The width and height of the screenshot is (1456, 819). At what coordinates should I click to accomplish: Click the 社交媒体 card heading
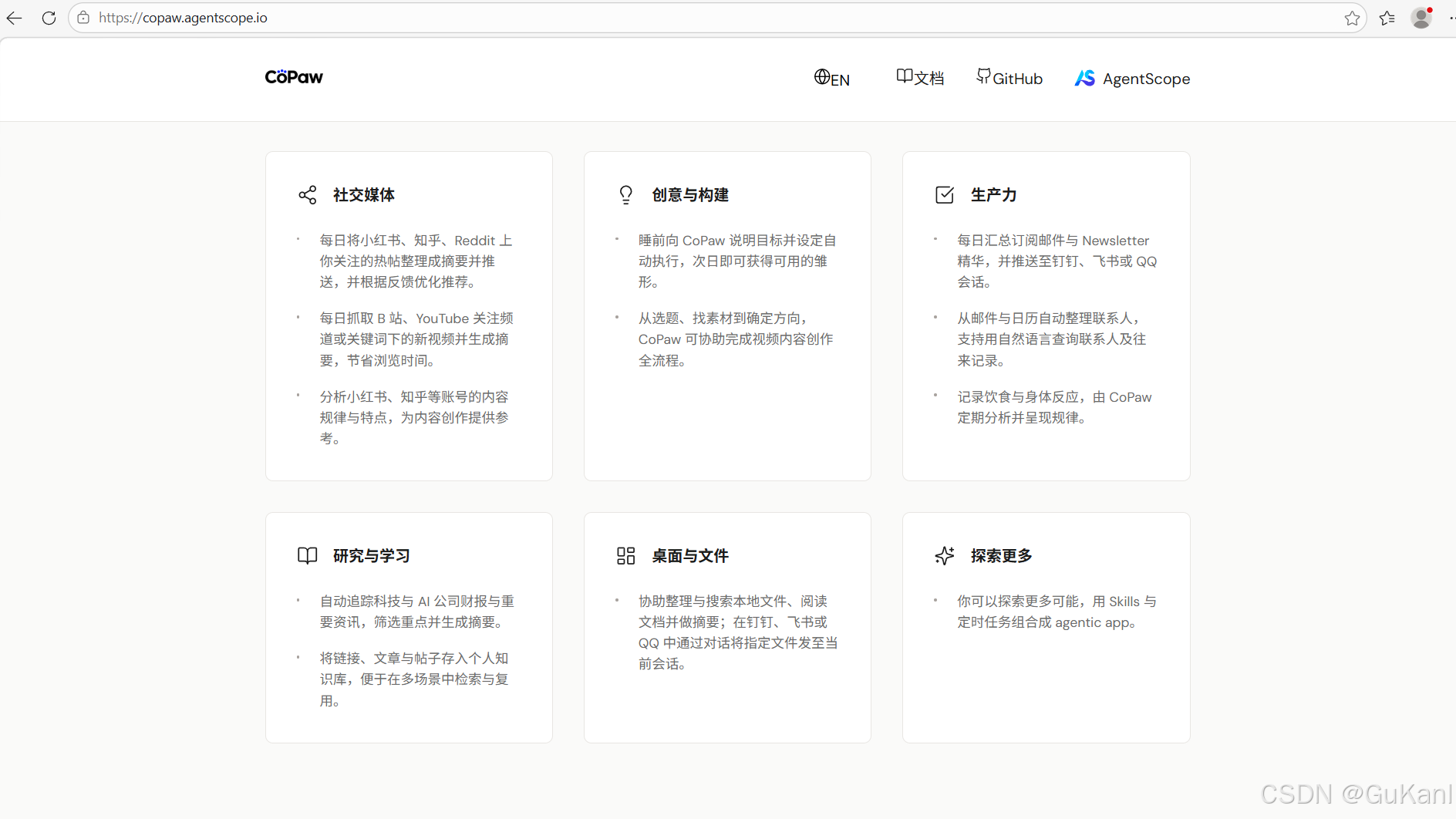(364, 195)
